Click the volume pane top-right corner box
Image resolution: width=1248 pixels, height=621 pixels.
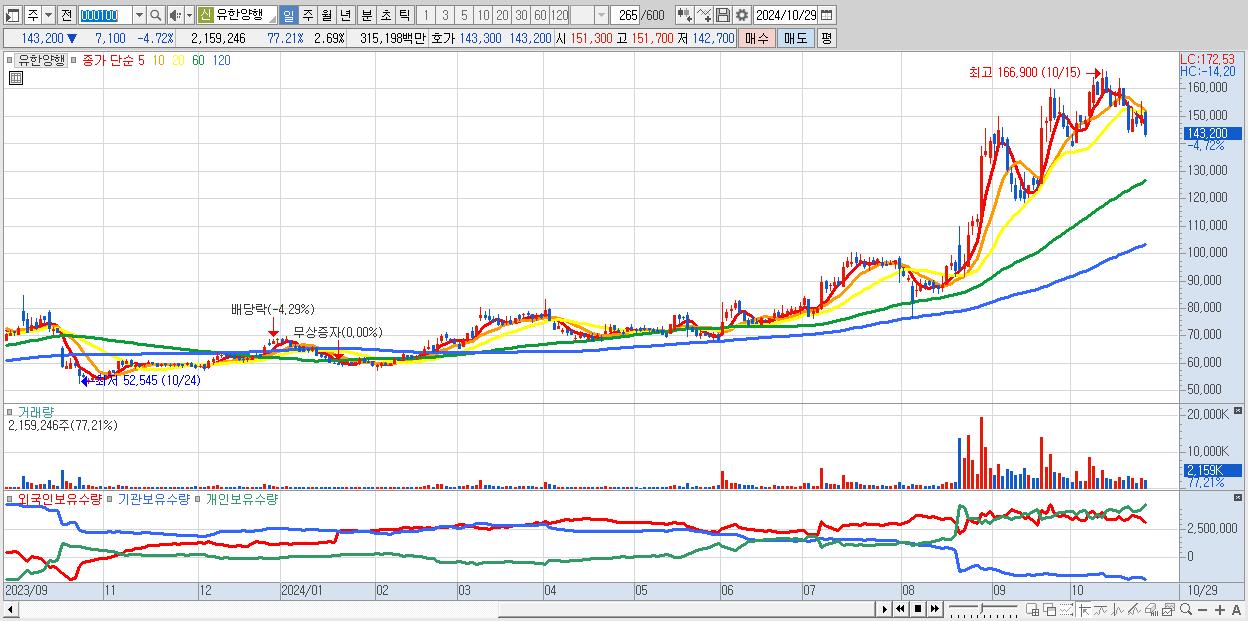1240,409
